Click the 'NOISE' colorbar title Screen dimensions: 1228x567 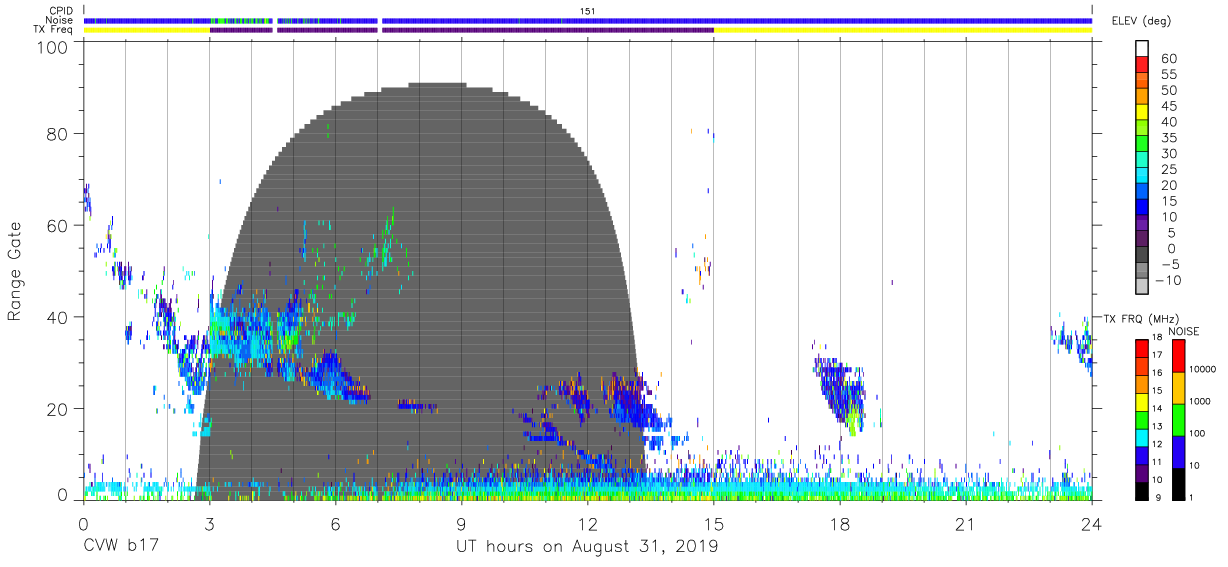(1184, 331)
